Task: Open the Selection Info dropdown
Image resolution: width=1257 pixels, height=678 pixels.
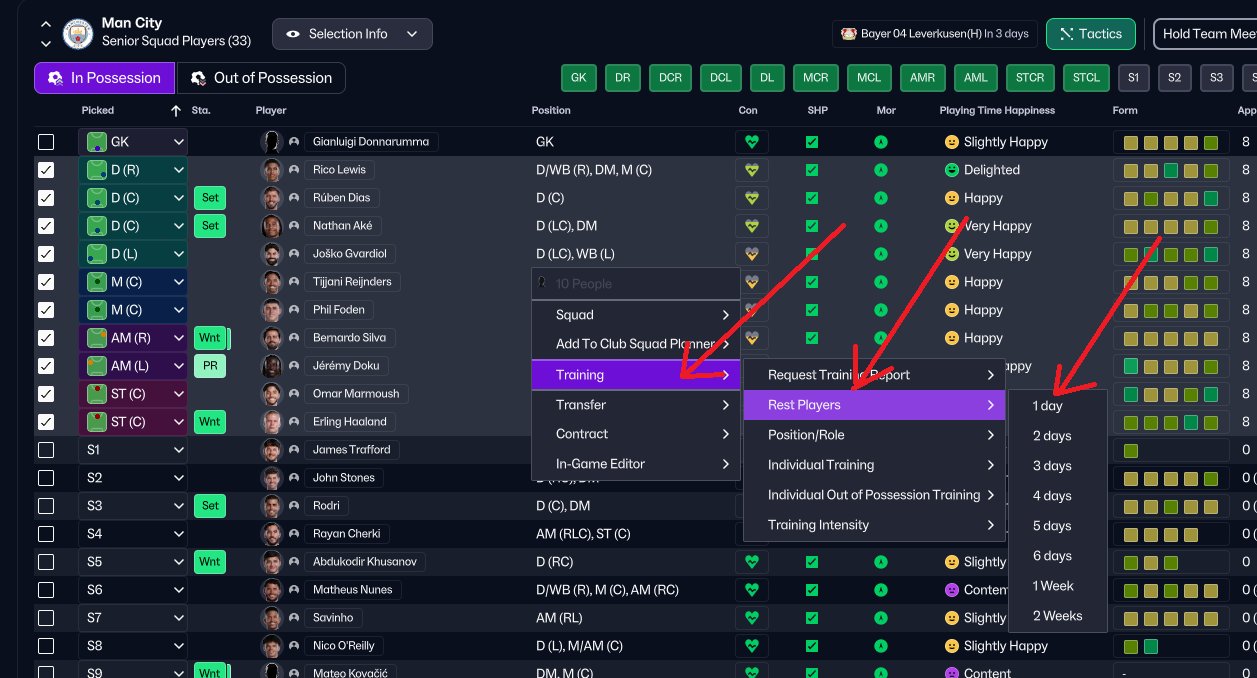Action: tap(352, 34)
